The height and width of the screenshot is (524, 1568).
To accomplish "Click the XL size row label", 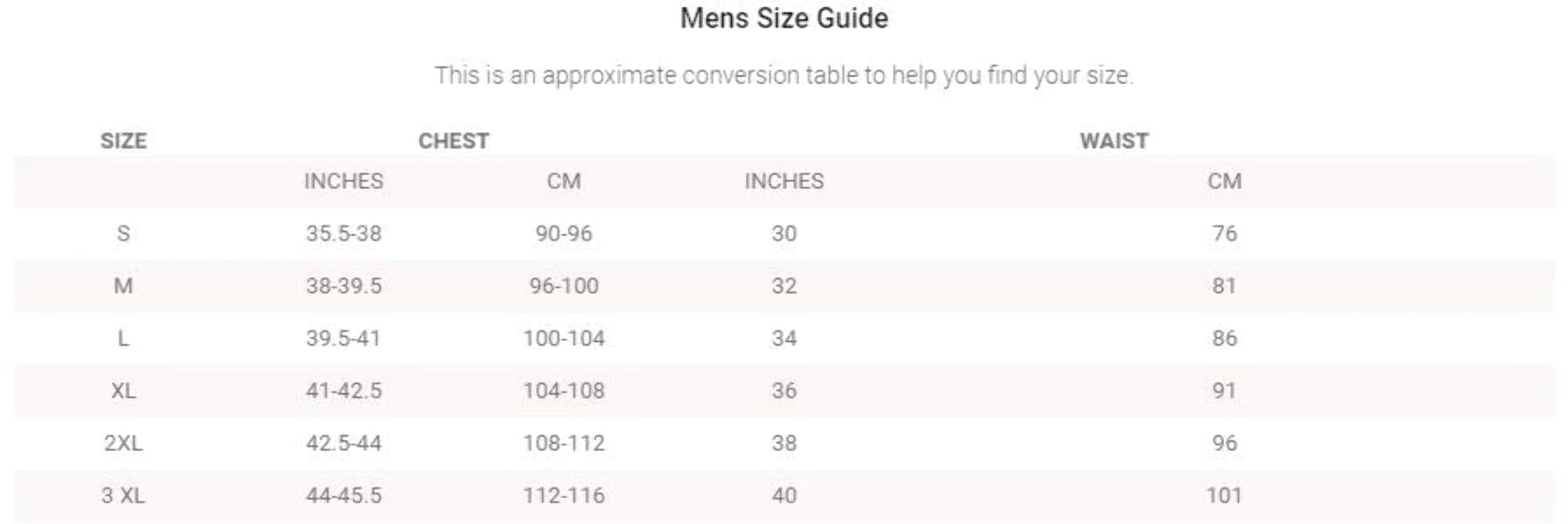I will click(123, 391).
